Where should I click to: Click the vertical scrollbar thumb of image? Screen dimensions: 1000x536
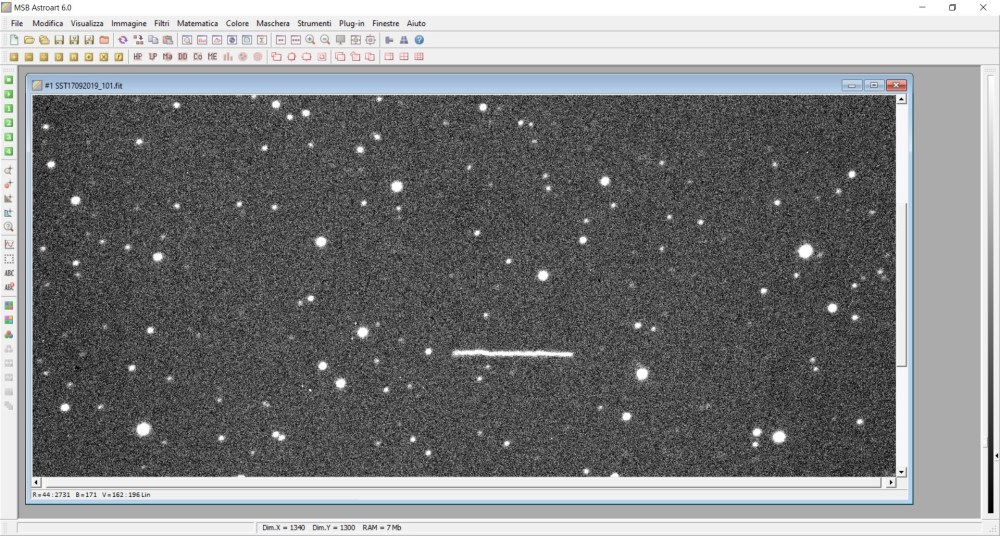click(902, 285)
